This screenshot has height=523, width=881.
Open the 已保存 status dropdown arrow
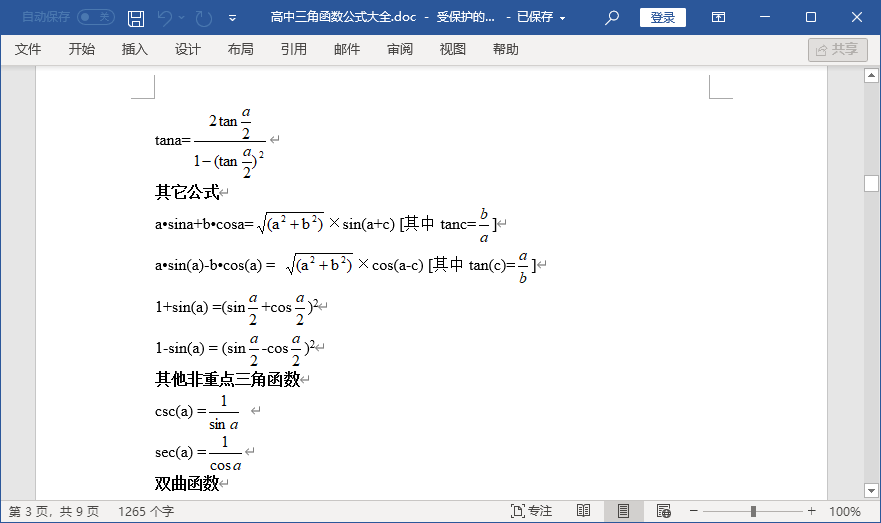pos(563,18)
